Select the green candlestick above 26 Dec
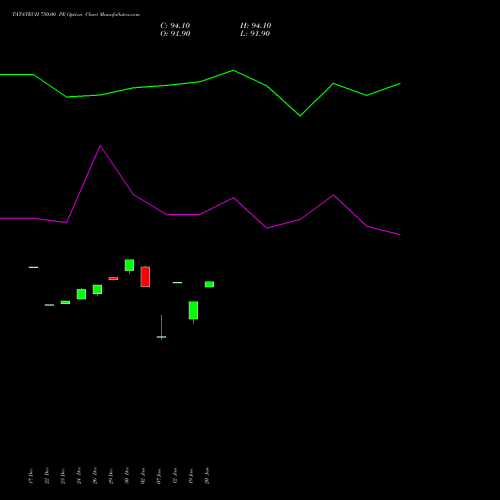 [x=97, y=290]
